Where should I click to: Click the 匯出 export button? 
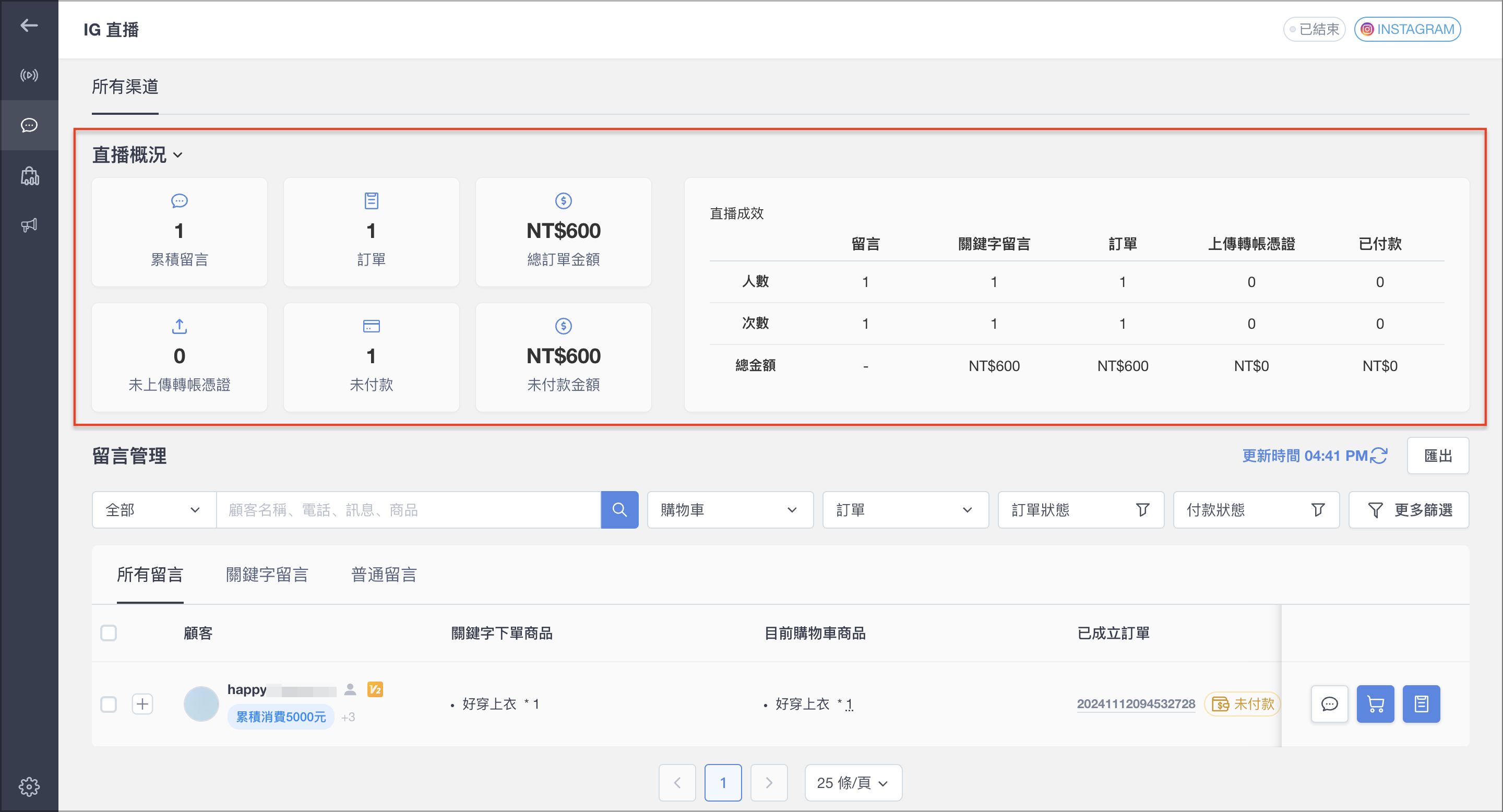[1438, 456]
